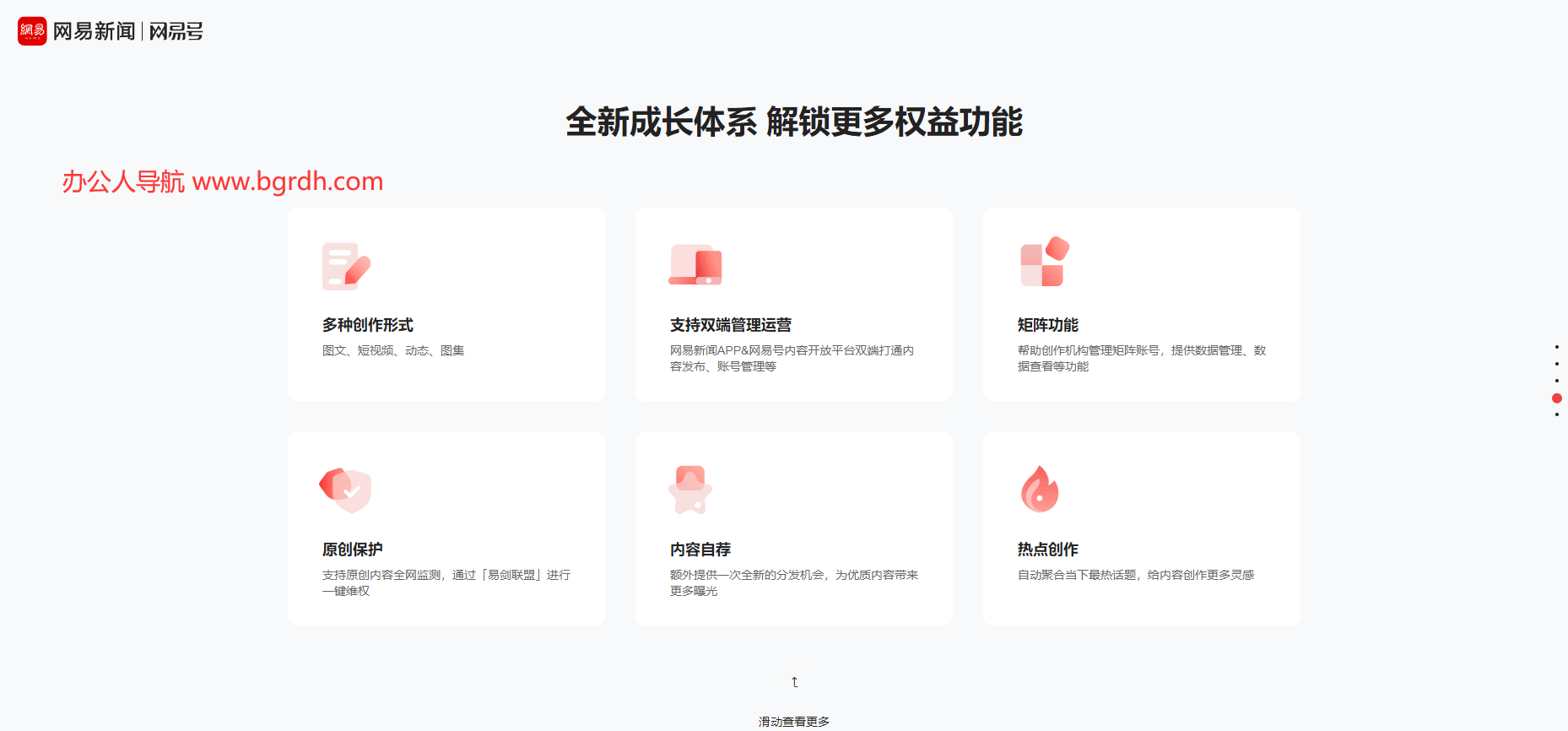Click the 内容自荐 star icon
The image size is (1568, 731).
[x=690, y=490]
